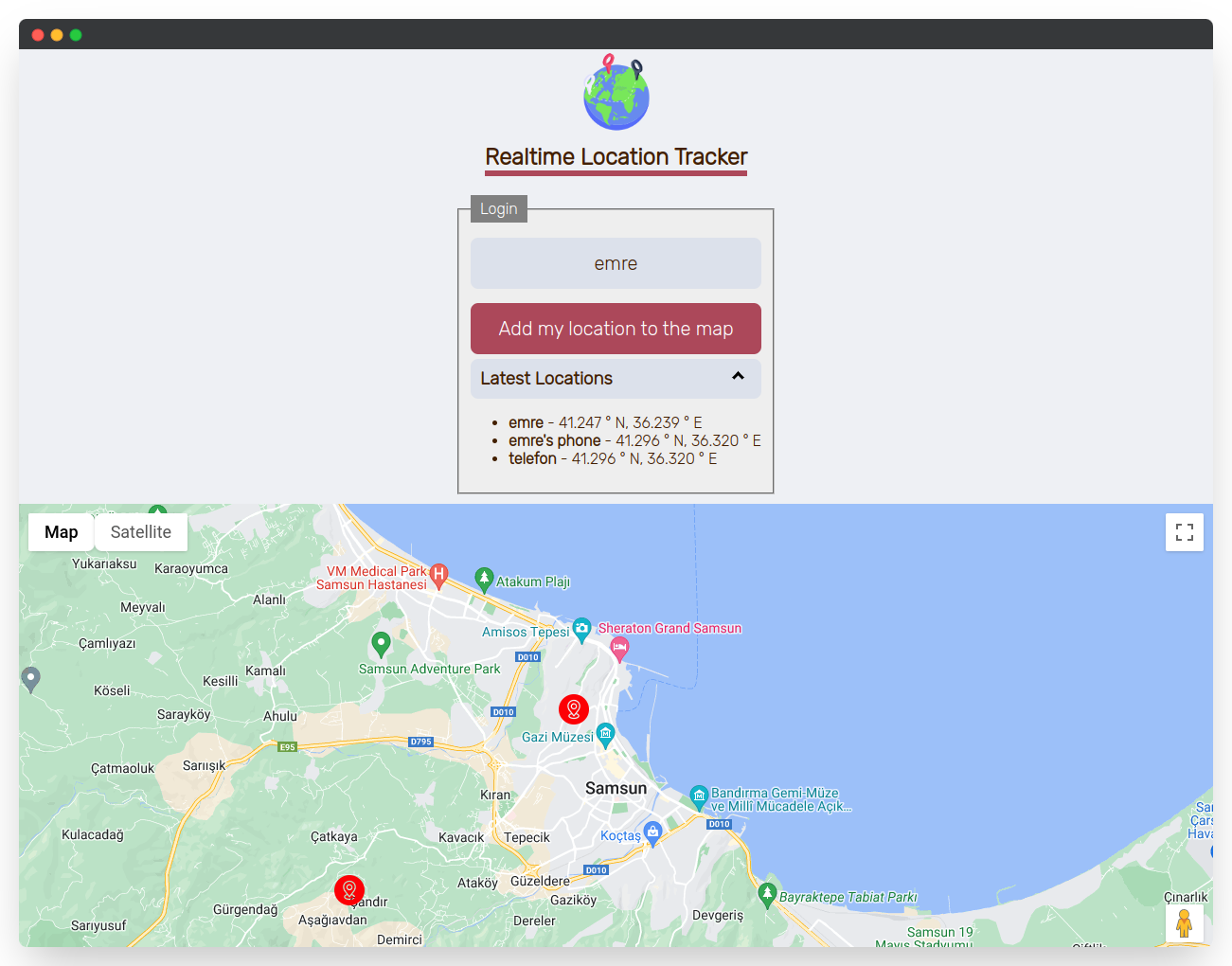Click the green maximize window button
Image resolution: width=1232 pixels, height=966 pixels.
click(x=76, y=35)
